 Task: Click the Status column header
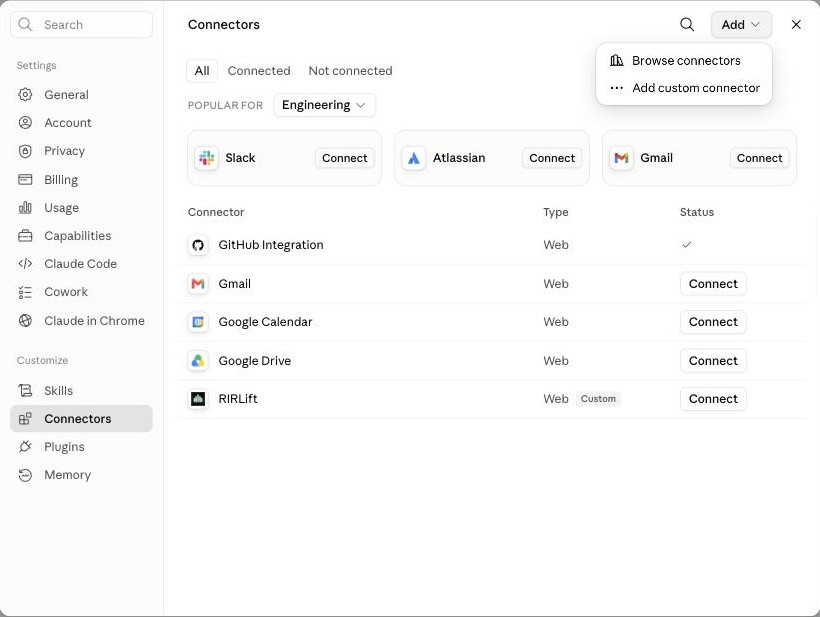(697, 212)
